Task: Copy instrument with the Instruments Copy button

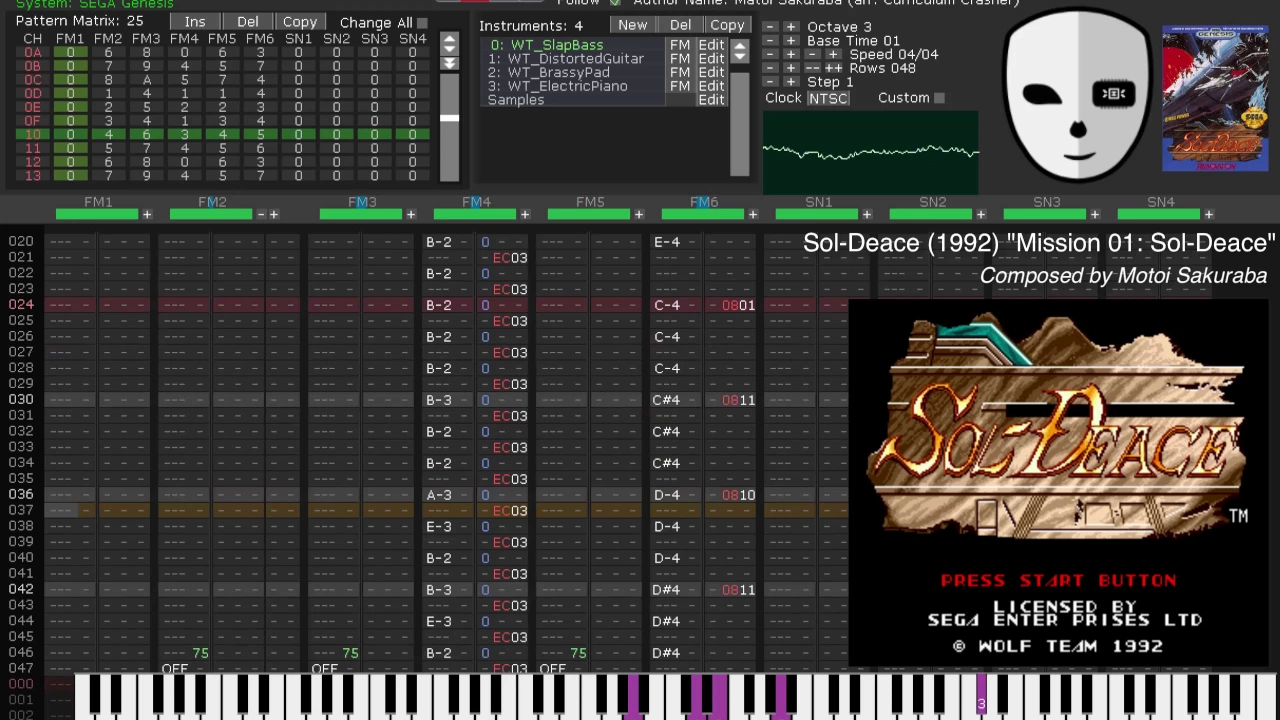Action: point(727,25)
